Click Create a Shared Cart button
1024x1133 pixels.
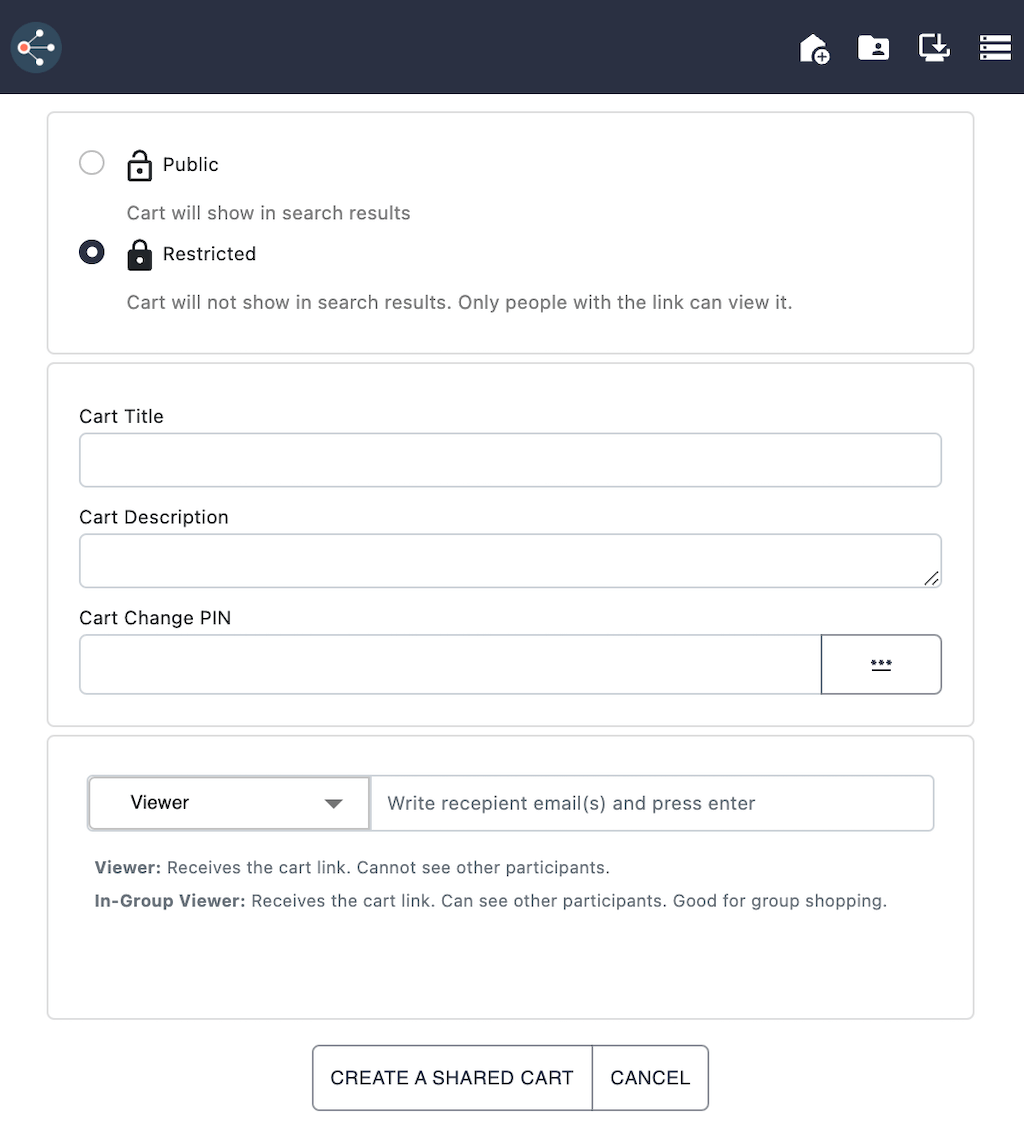(452, 1078)
